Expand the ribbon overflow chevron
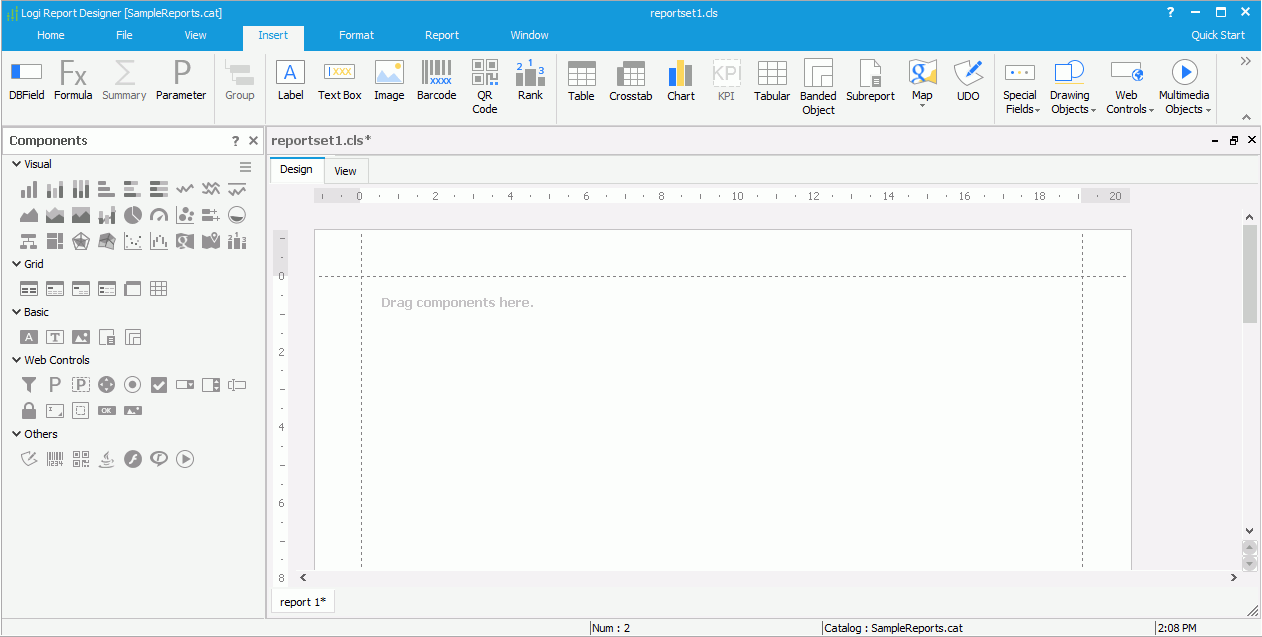The width and height of the screenshot is (1262, 637). 1246,61
